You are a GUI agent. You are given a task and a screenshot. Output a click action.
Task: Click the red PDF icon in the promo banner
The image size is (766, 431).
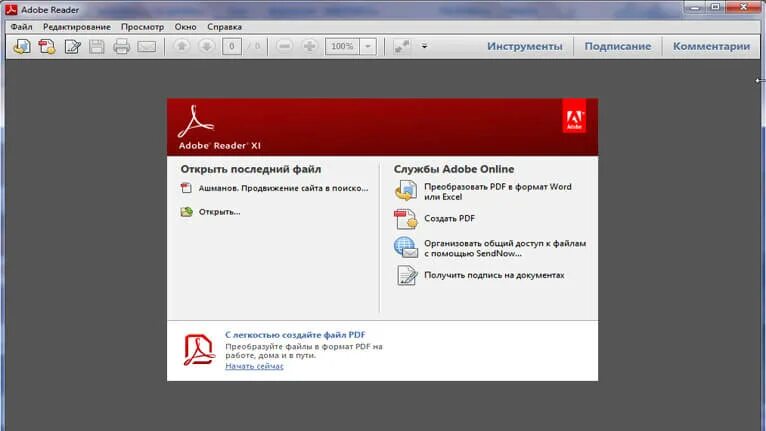[x=199, y=349]
